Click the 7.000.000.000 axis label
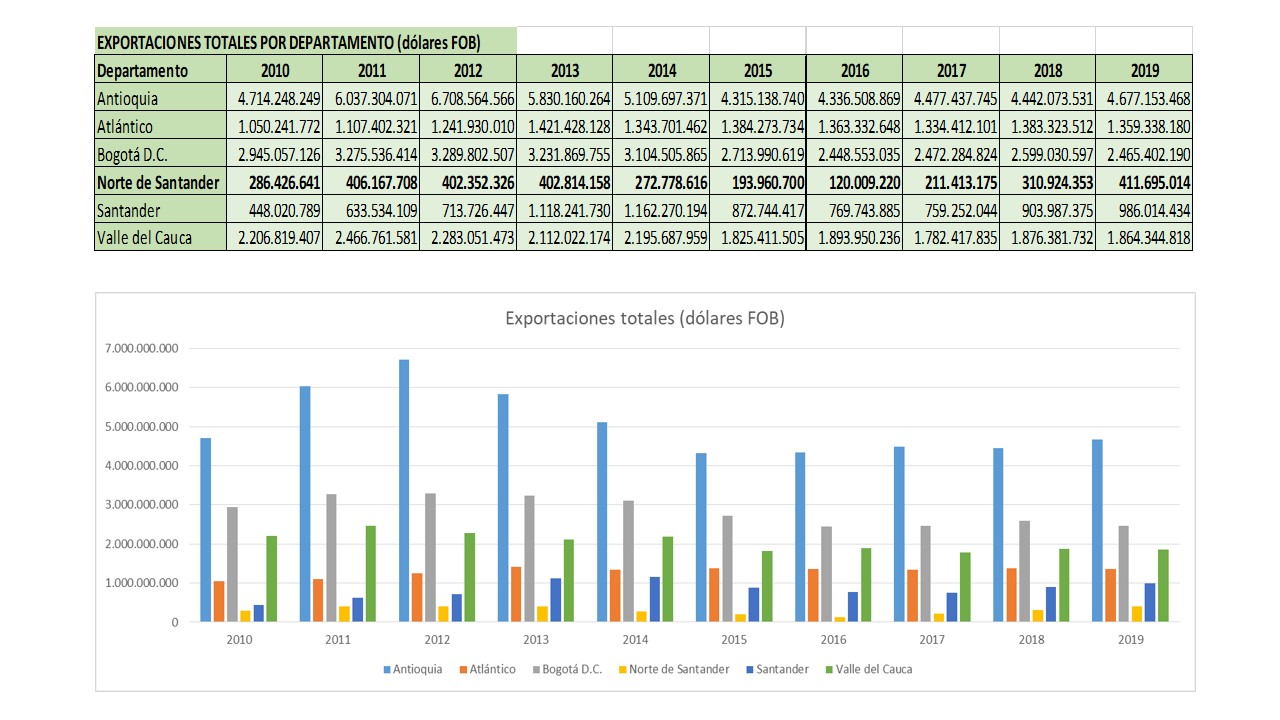This screenshot has width=1280, height=720. 143,350
